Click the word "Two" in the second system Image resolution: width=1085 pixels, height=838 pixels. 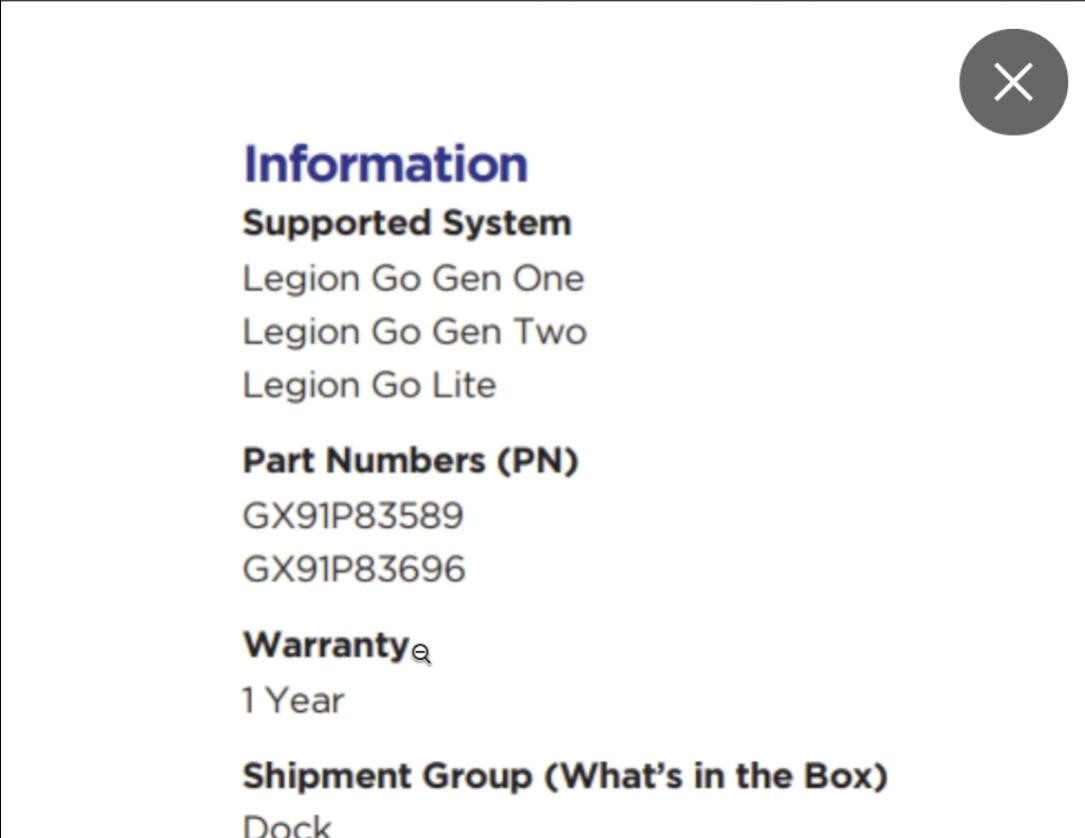point(550,332)
